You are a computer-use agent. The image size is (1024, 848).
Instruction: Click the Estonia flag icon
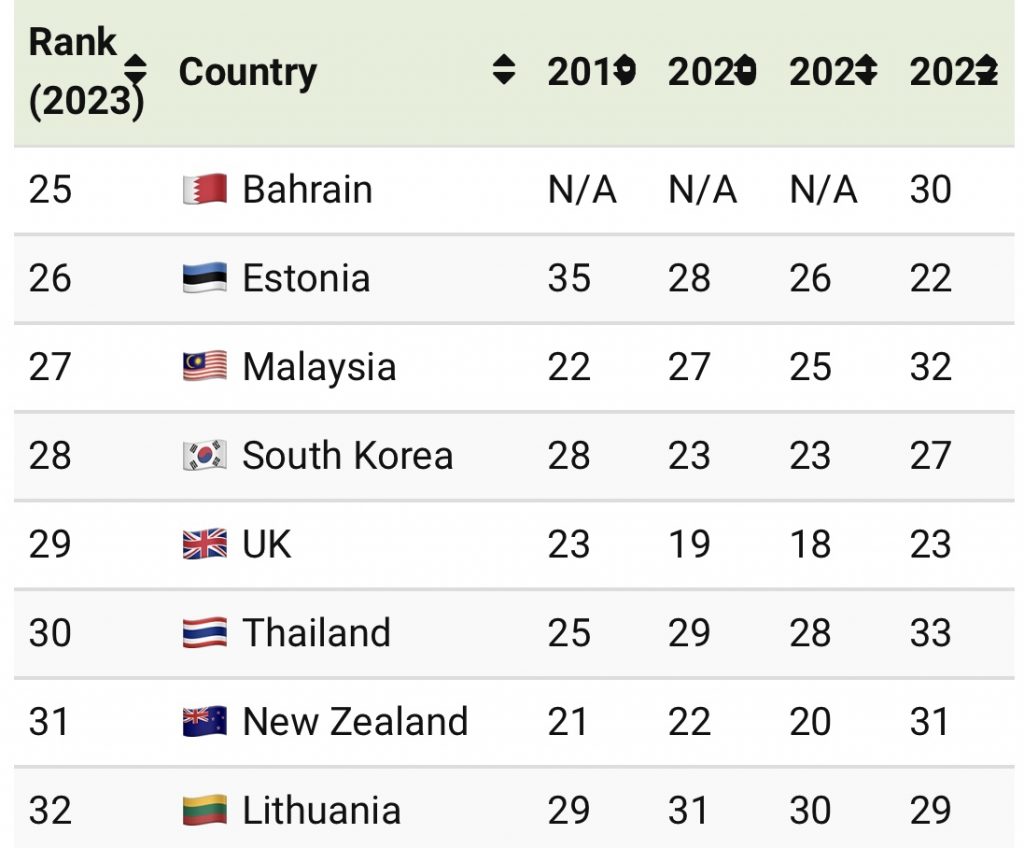click(205, 278)
